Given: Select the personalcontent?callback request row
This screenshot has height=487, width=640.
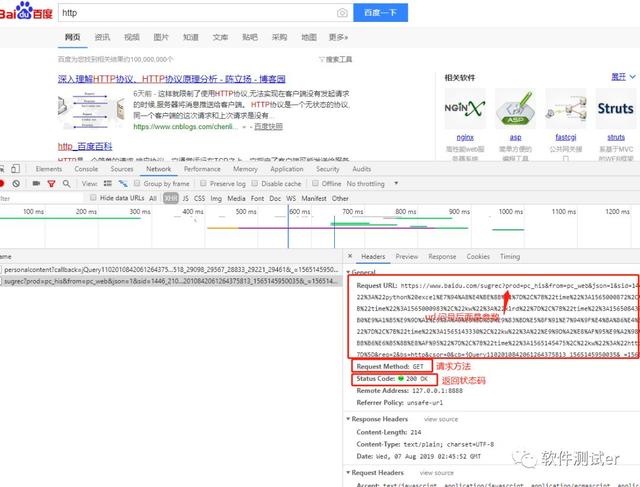Looking at the screenshot, I should tap(171, 269).
